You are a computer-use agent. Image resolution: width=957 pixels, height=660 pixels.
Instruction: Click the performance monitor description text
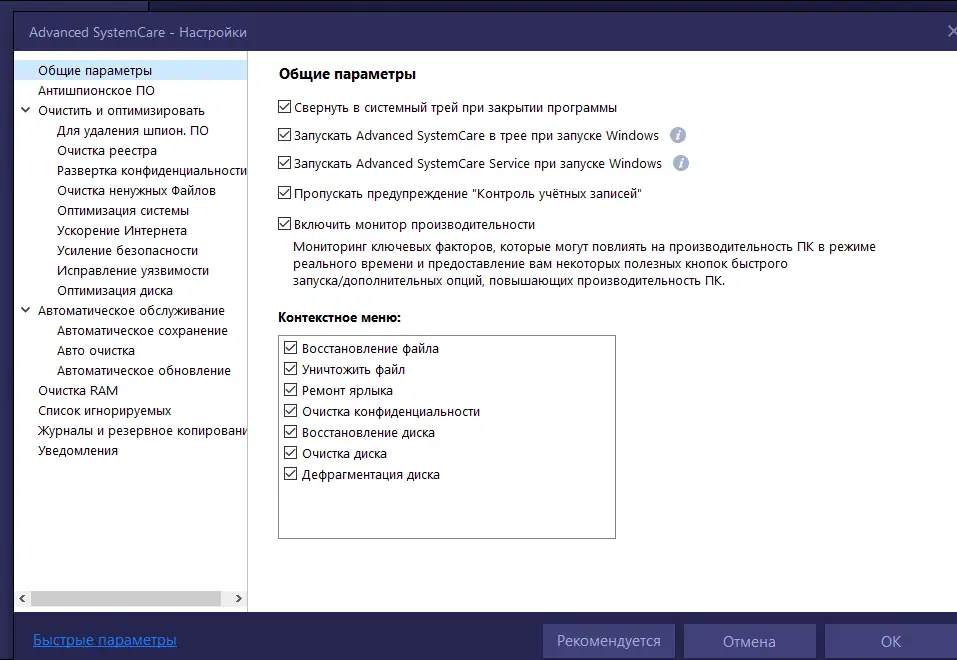tap(584, 264)
